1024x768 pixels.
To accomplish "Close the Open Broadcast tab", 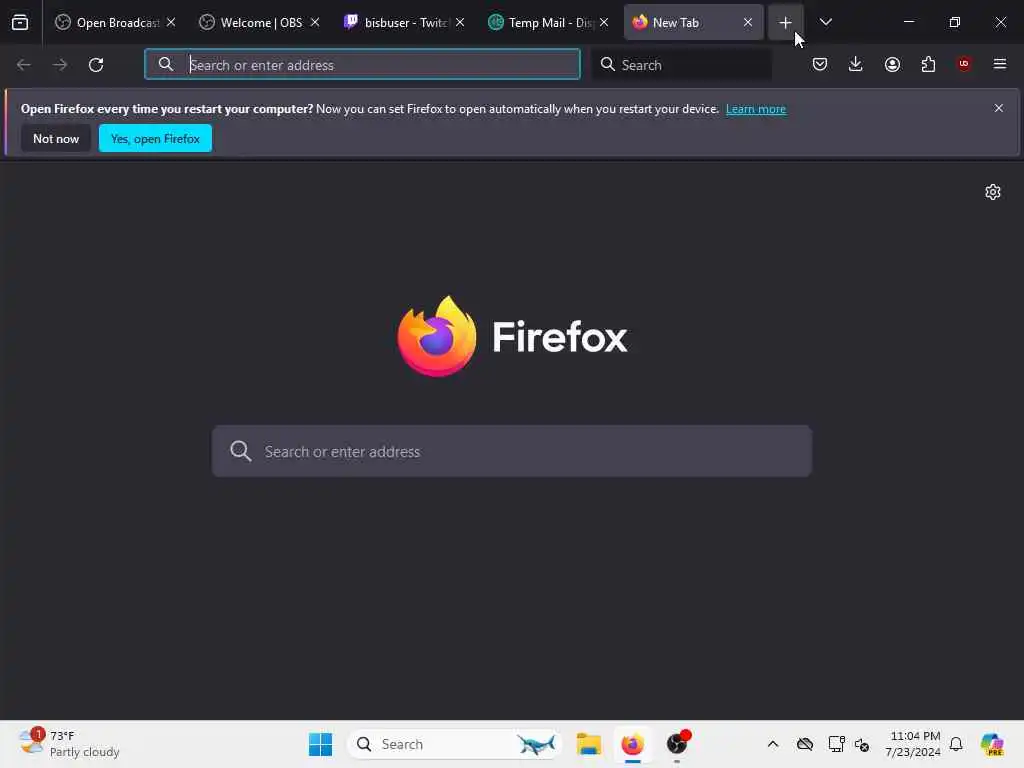I will [x=171, y=22].
